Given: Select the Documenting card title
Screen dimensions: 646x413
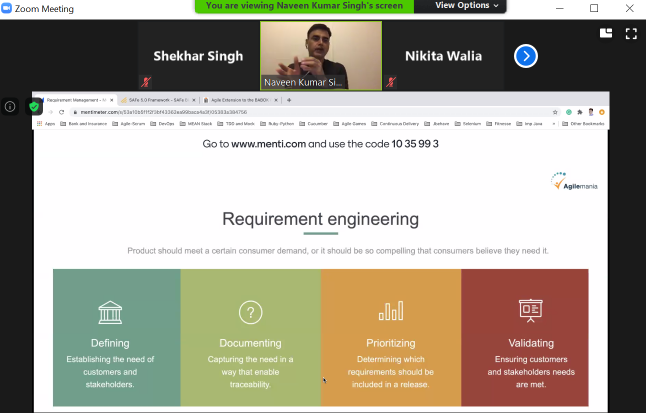Looking at the screenshot, I should (250, 343).
